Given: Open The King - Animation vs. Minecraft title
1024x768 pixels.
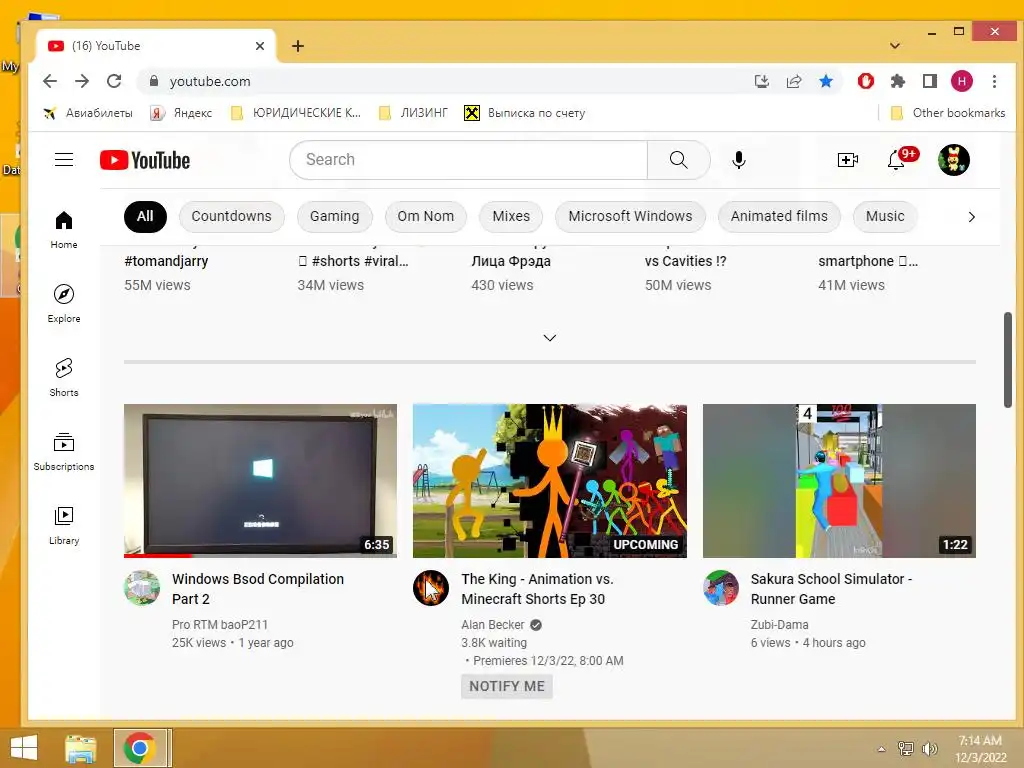Looking at the screenshot, I should [537, 589].
